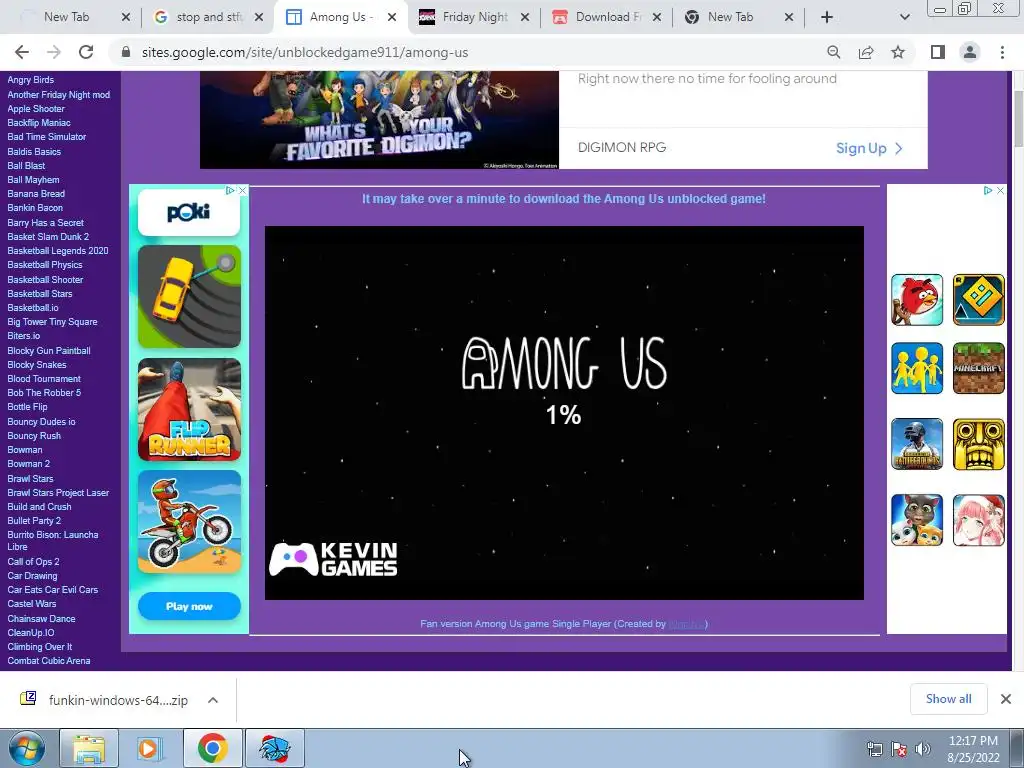Open Bad Time Simulator in the sidebar
The width and height of the screenshot is (1024, 768).
click(46, 137)
